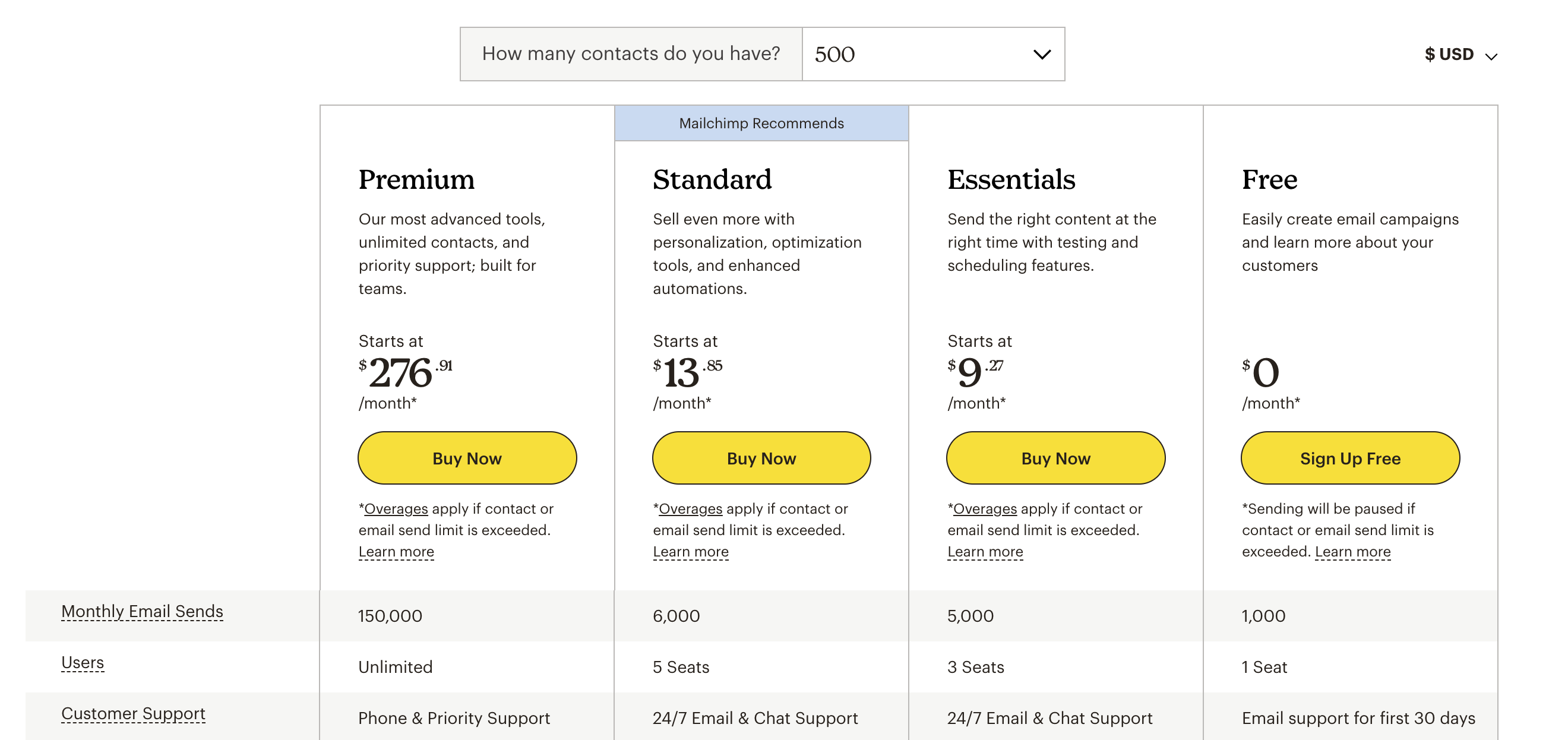Click the chevron on the contacts selector

click(x=1042, y=54)
